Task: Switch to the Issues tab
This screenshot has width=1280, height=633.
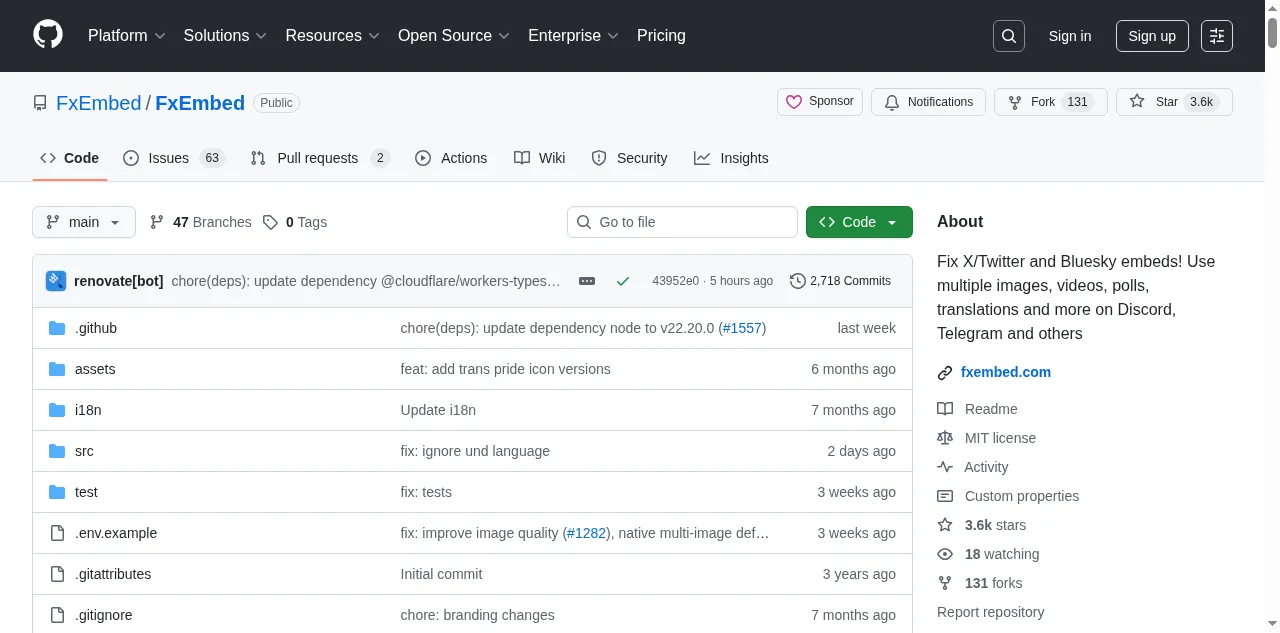Action: click(173, 158)
